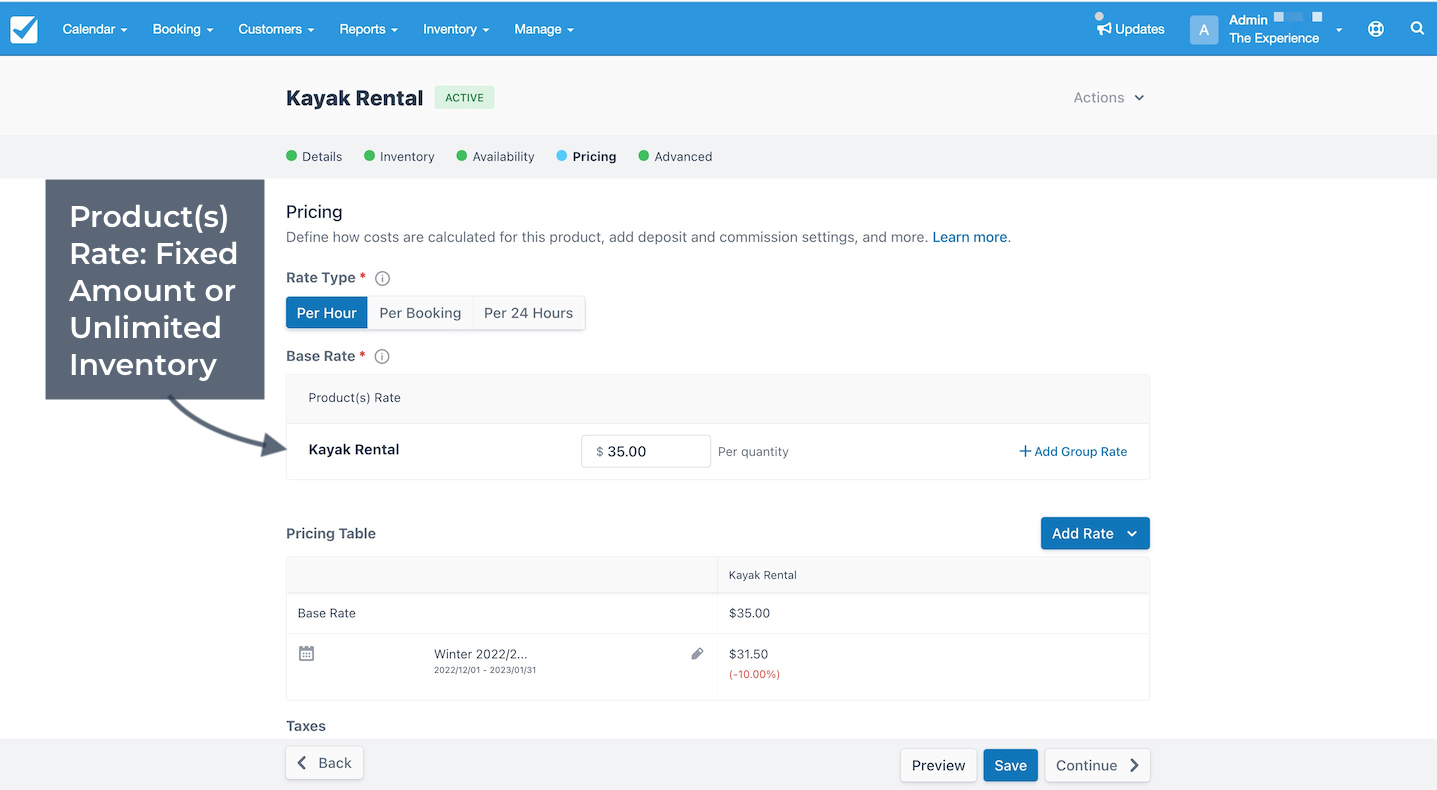Viewport: 1437px width, 790px height.
Task: Click the Pricing Table heading
Action: pyautogui.click(x=331, y=534)
